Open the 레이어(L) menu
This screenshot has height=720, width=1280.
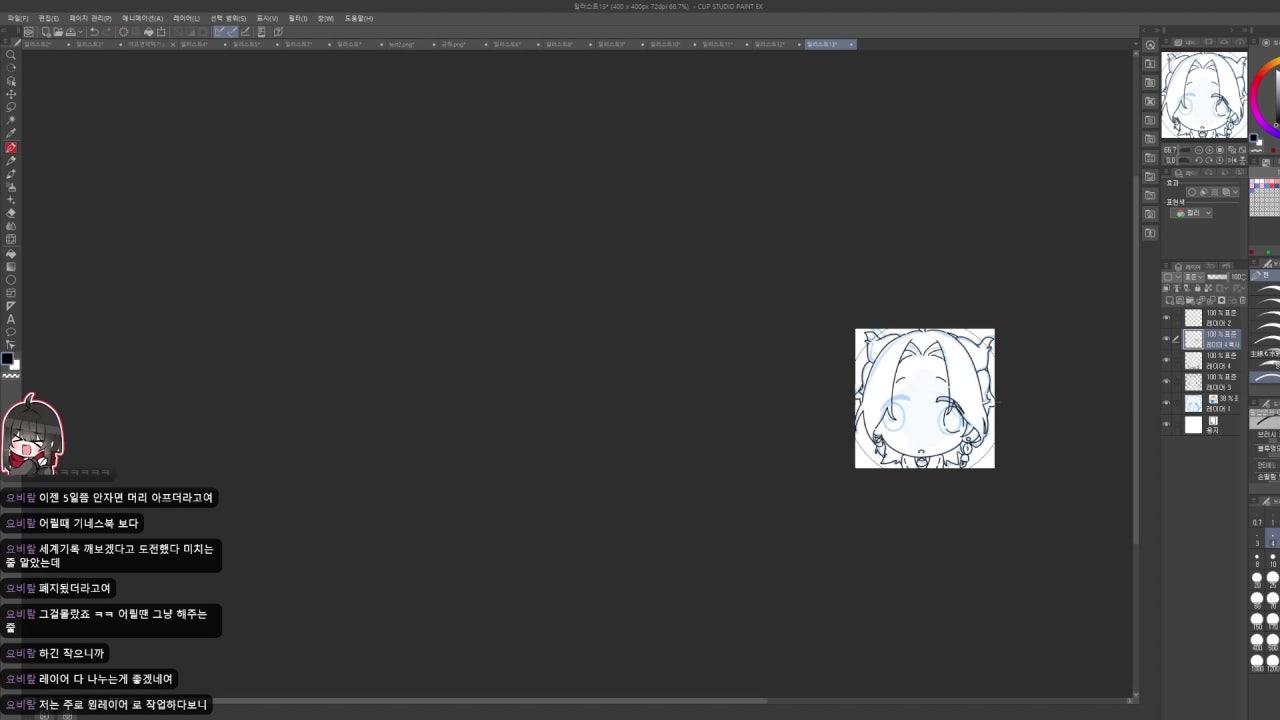pos(186,18)
